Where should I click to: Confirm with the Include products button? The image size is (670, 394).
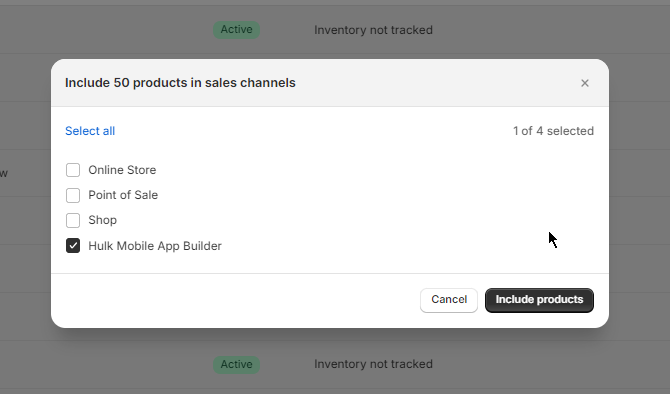tap(539, 300)
